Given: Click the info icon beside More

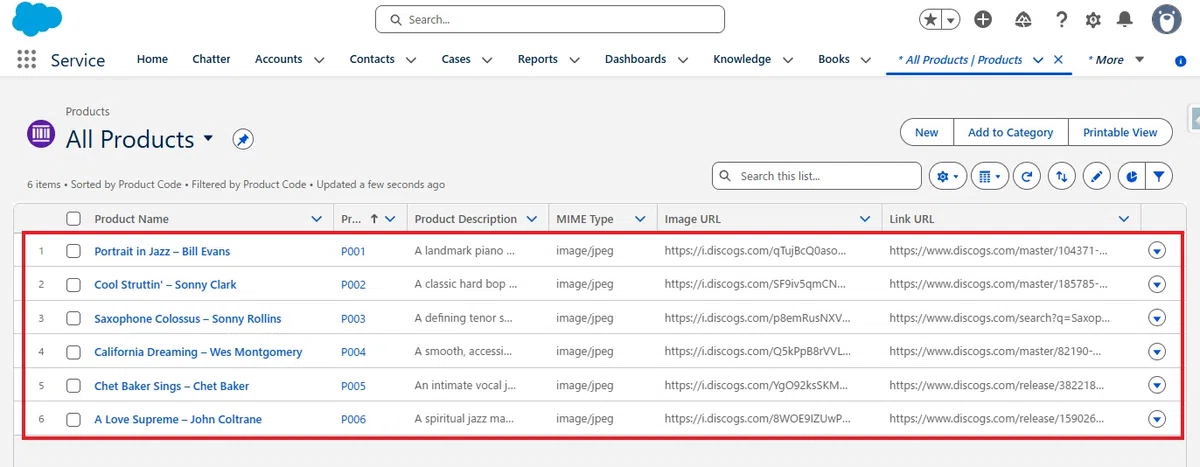Looking at the screenshot, I should click(1181, 61).
